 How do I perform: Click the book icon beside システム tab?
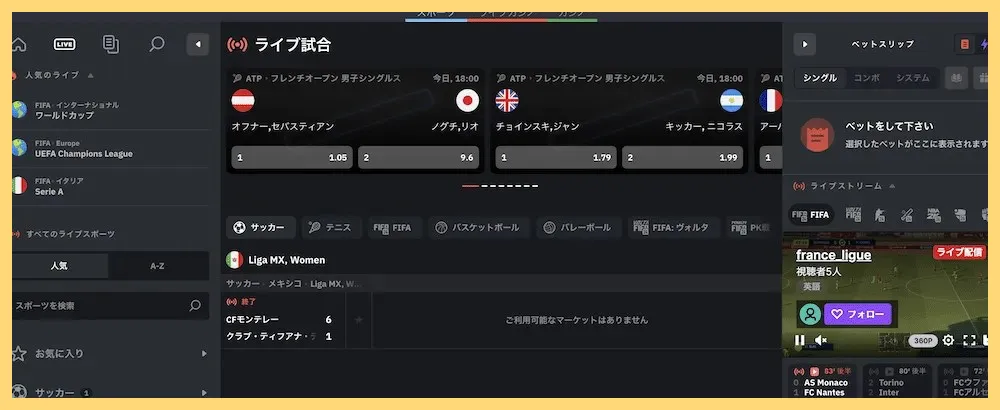(x=956, y=78)
